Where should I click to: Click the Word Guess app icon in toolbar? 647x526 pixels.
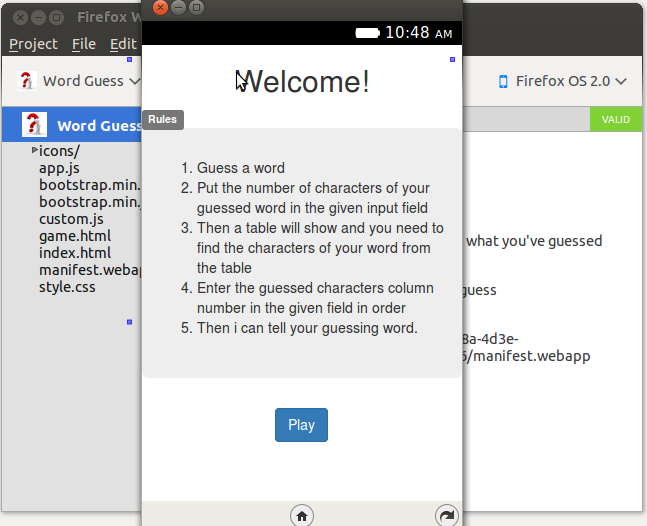click(28, 81)
